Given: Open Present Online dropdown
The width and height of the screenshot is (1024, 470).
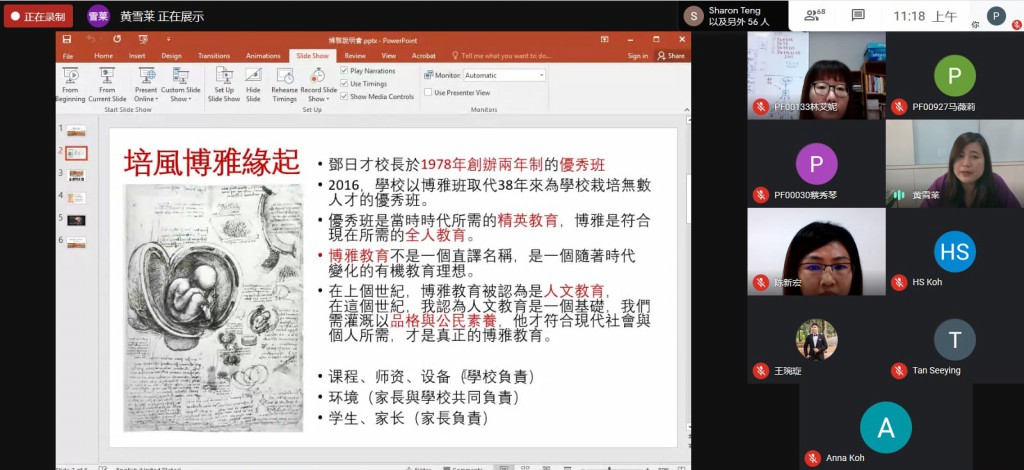Looking at the screenshot, I should tap(146, 85).
